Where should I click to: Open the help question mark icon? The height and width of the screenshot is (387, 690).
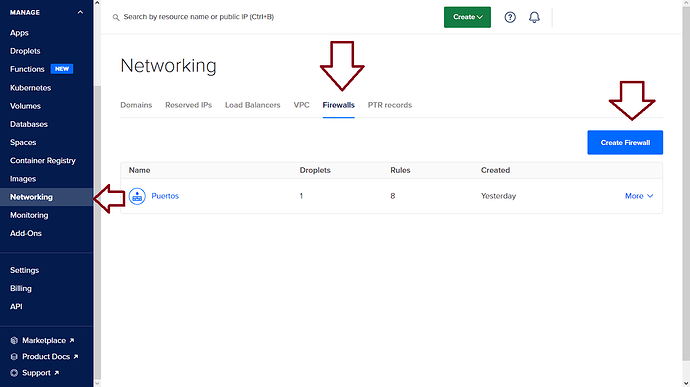510,17
